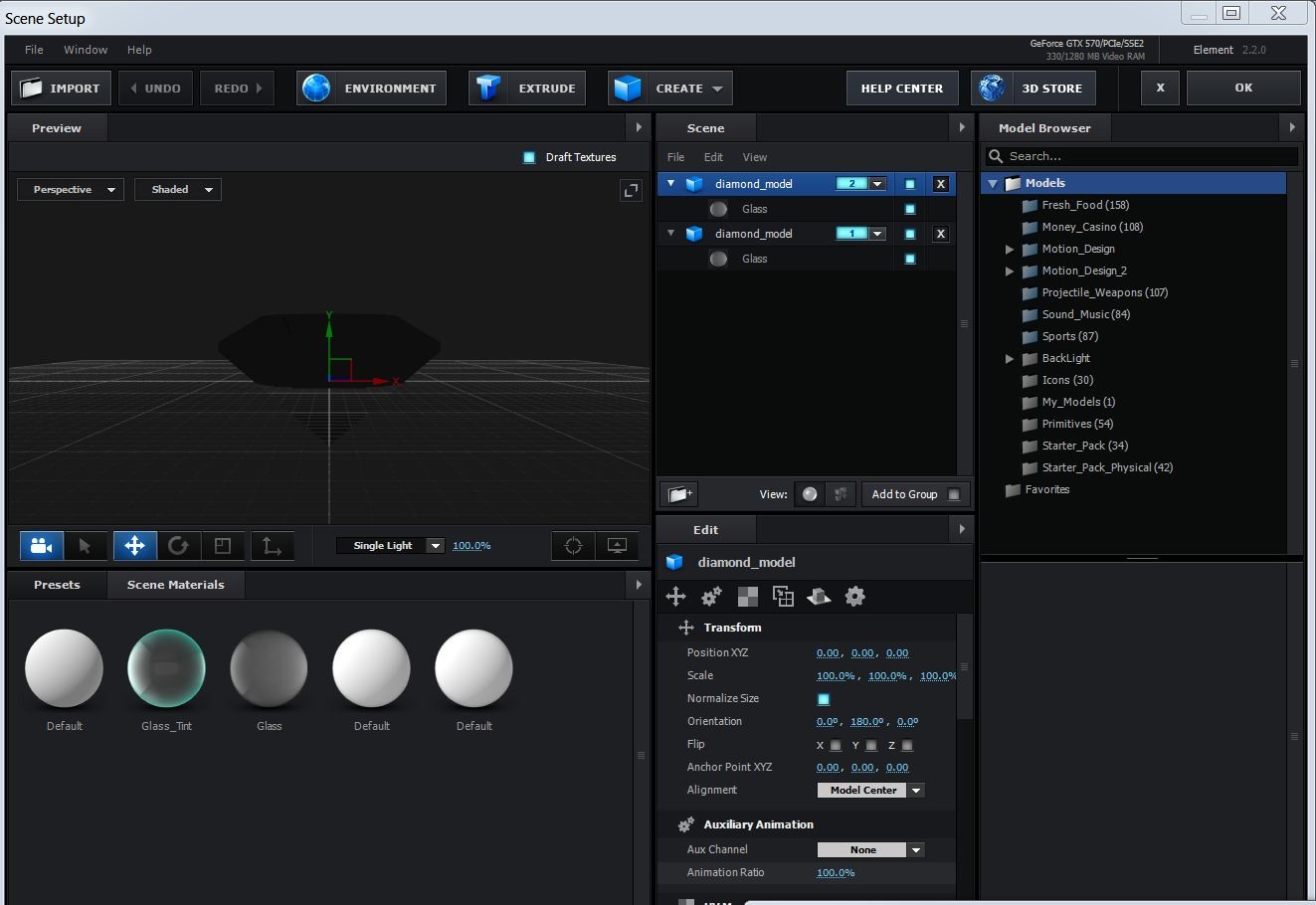Viewport: 1316px width, 905px height.
Task: Open the Single Light dropdown
Action: click(390, 546)
